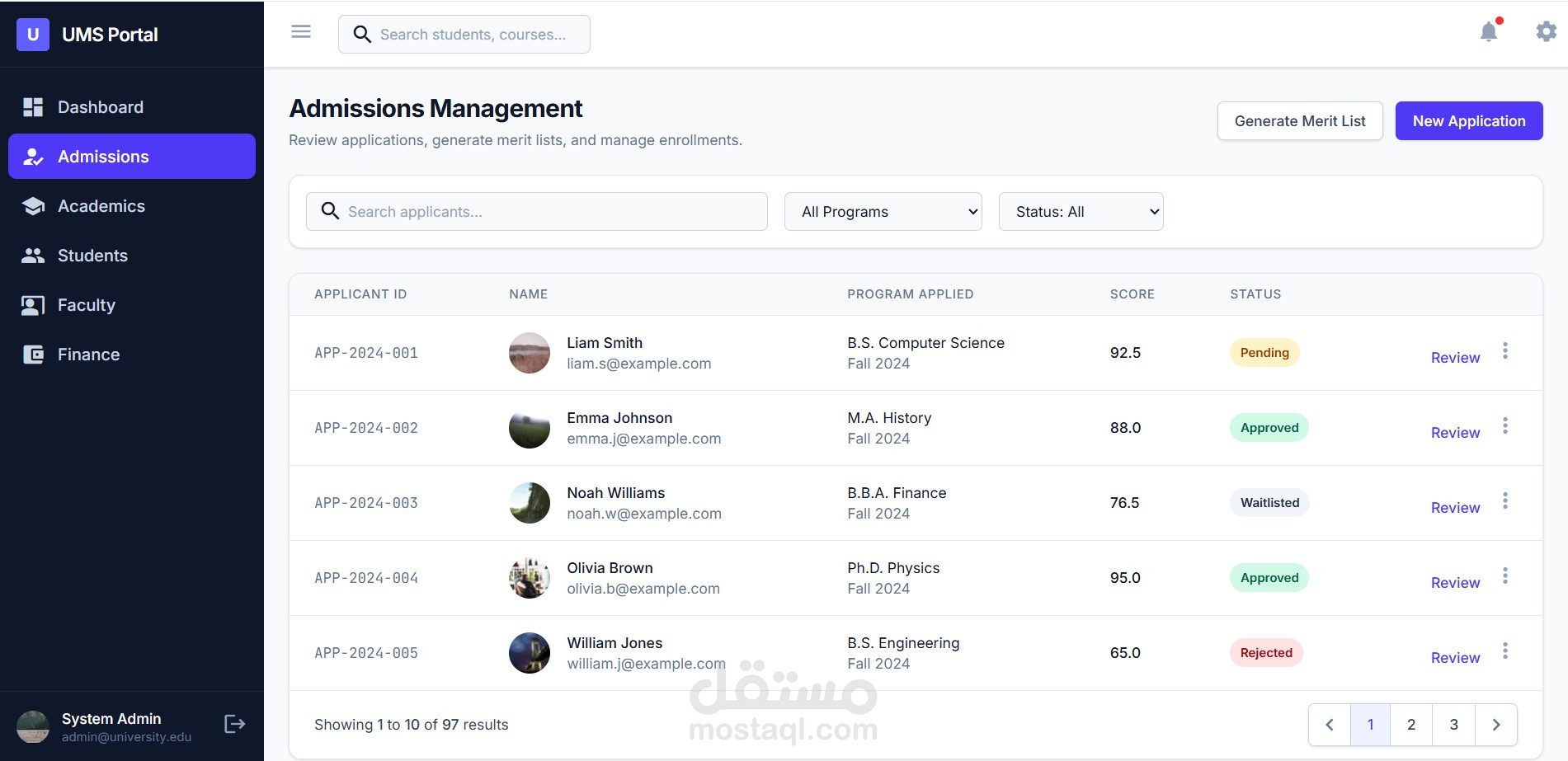Click Noah Williams' avatar thumbnail

click(x=530, y=503)
